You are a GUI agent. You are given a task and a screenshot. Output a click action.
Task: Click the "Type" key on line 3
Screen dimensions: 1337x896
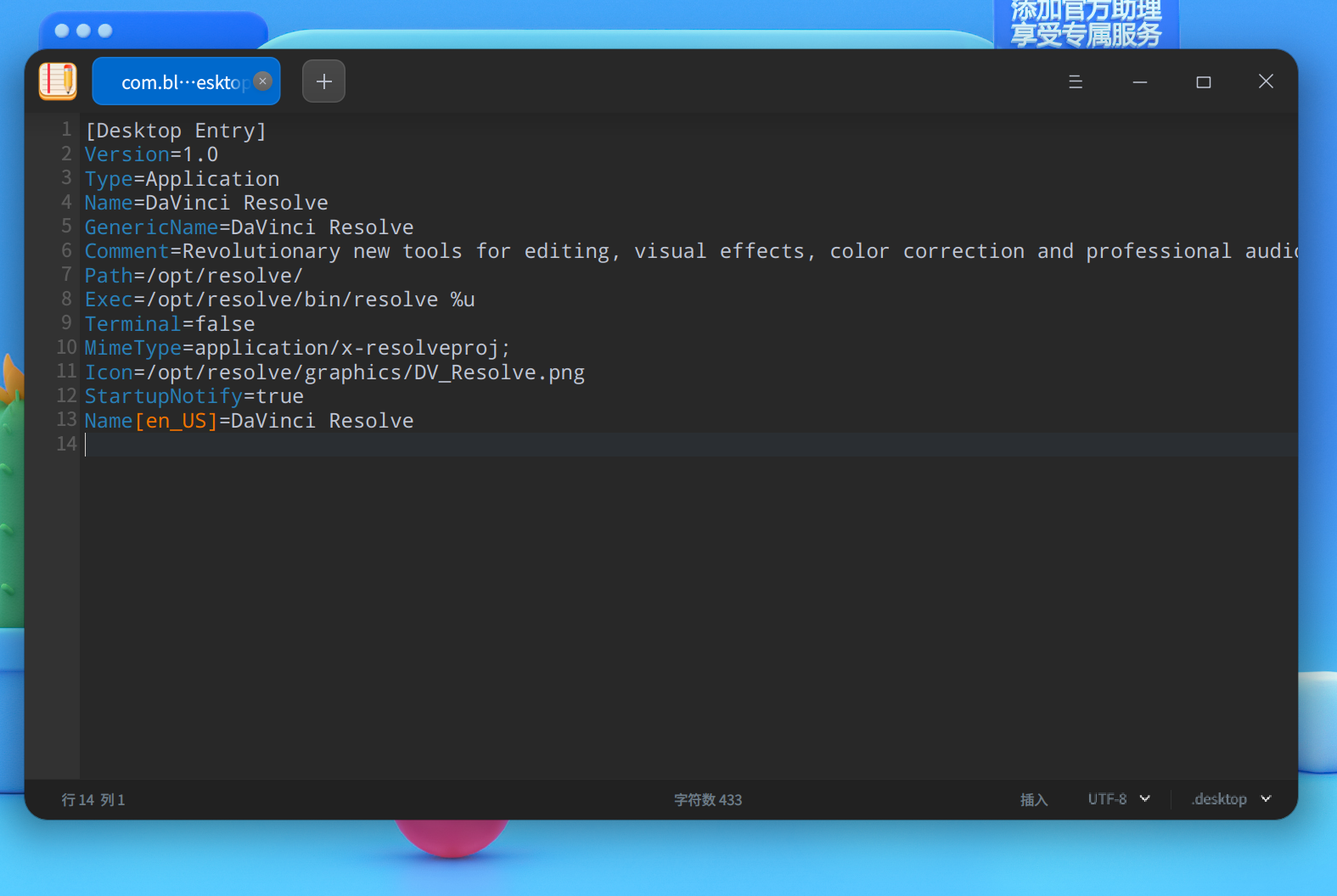(109, 179)
